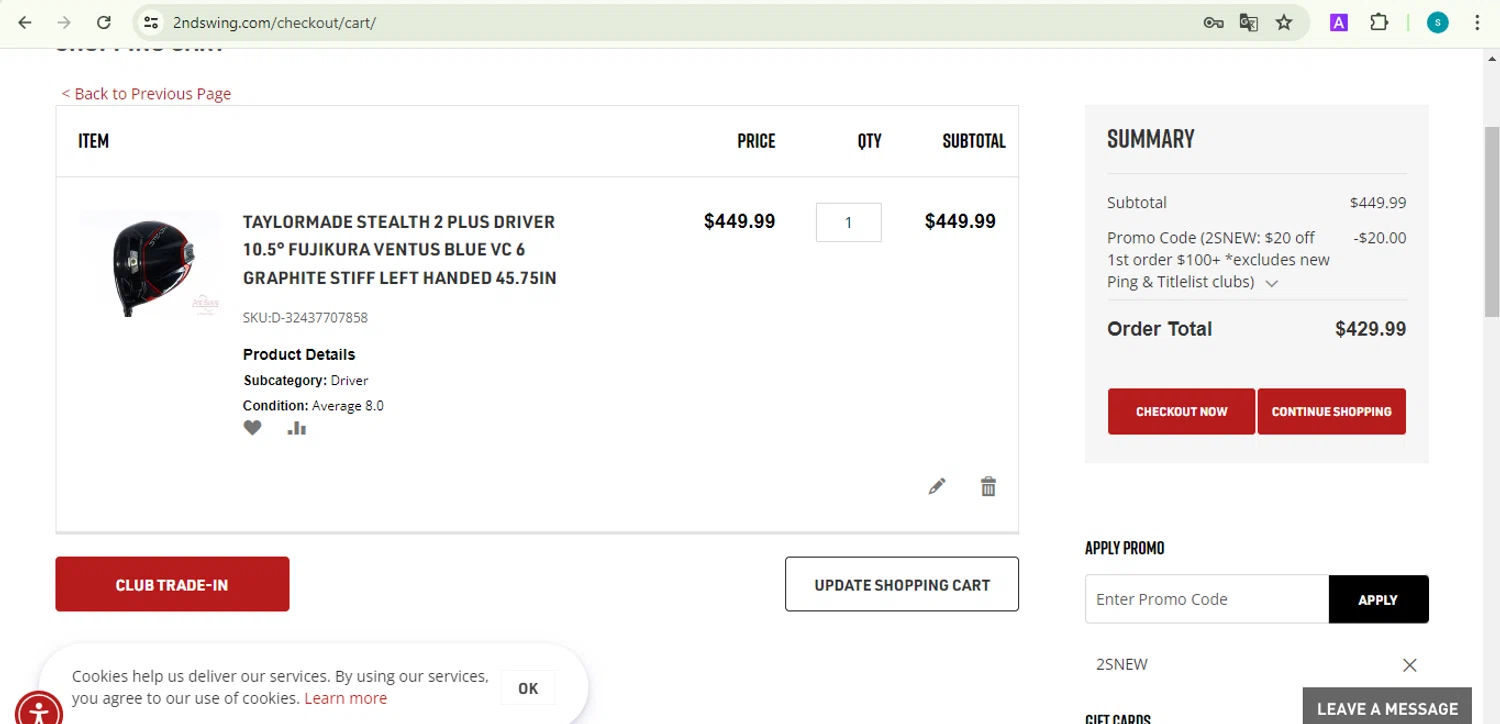Viewport: 1500px width, 724px height.
Task: Remove the 2SNEW promo code
Action: (1409, 665)
